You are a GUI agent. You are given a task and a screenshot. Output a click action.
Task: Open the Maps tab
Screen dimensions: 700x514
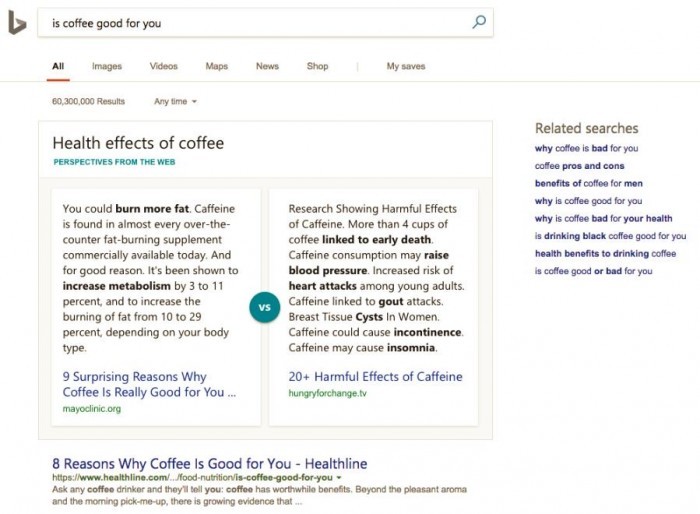pyautogui.click(x=216, y=66)
